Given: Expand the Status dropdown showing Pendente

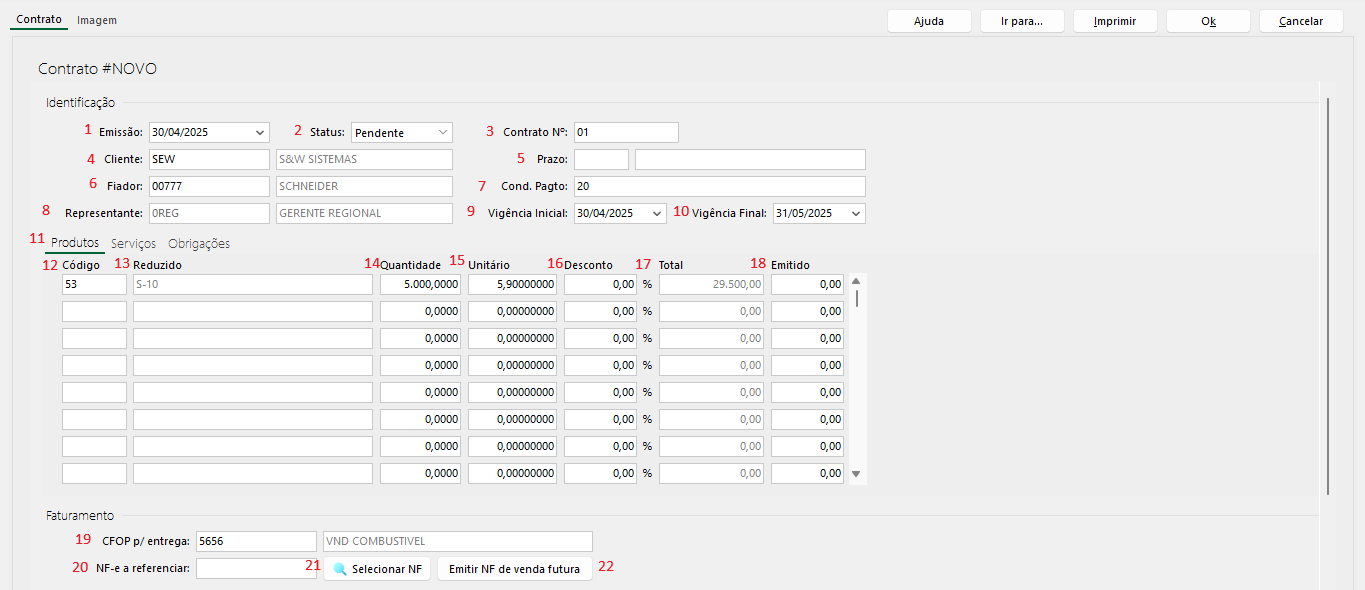Looking at the screenshot, I should click(442, 133).
